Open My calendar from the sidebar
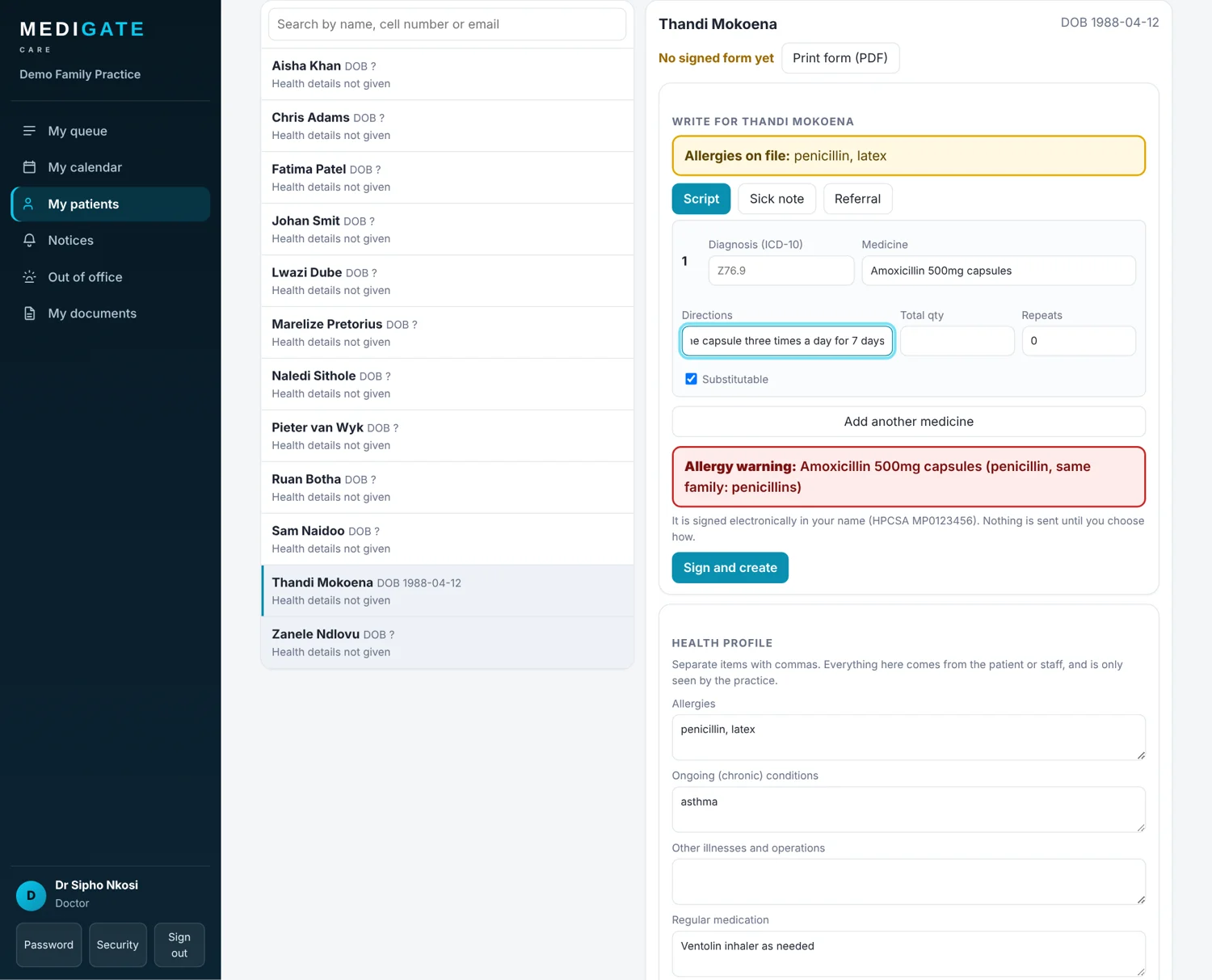The image size is (1212, 980). coord(111,167)
